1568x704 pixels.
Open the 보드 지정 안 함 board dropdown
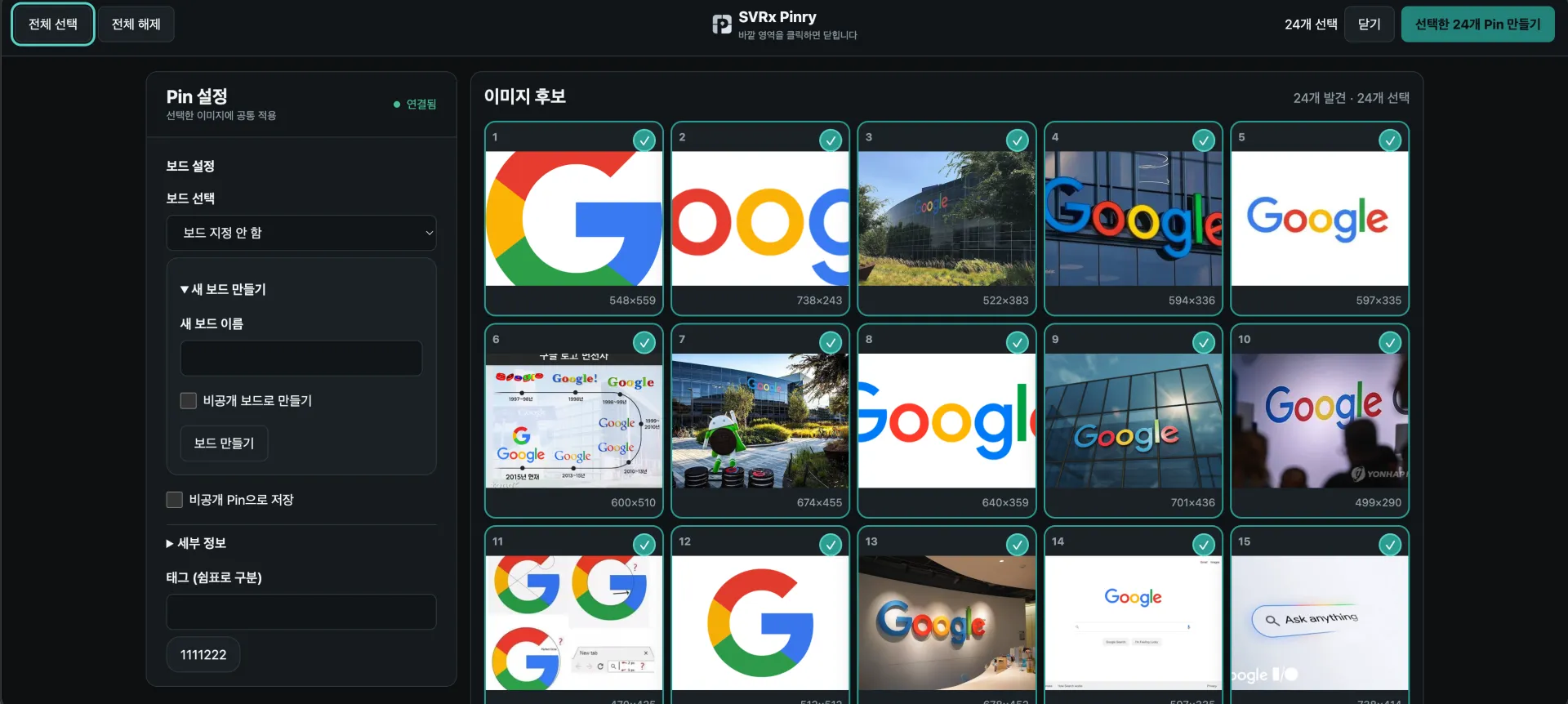301,233
